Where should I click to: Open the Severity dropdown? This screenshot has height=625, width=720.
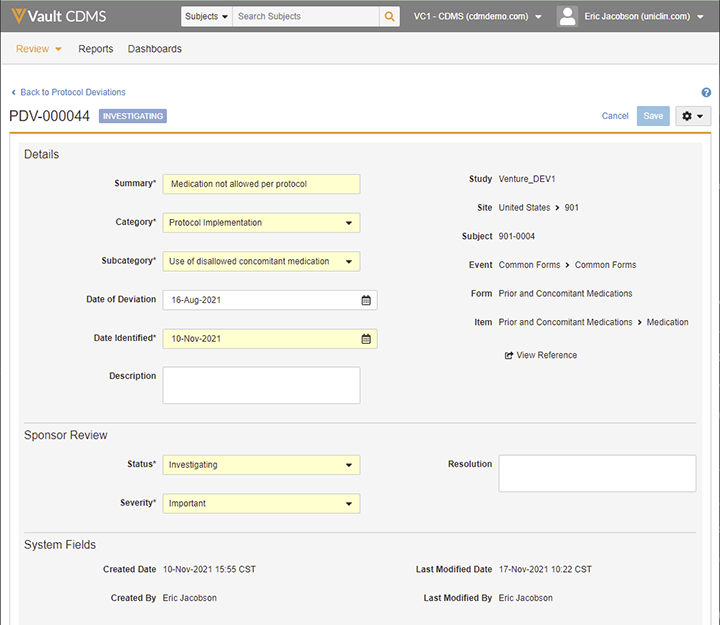coord(261,504)
